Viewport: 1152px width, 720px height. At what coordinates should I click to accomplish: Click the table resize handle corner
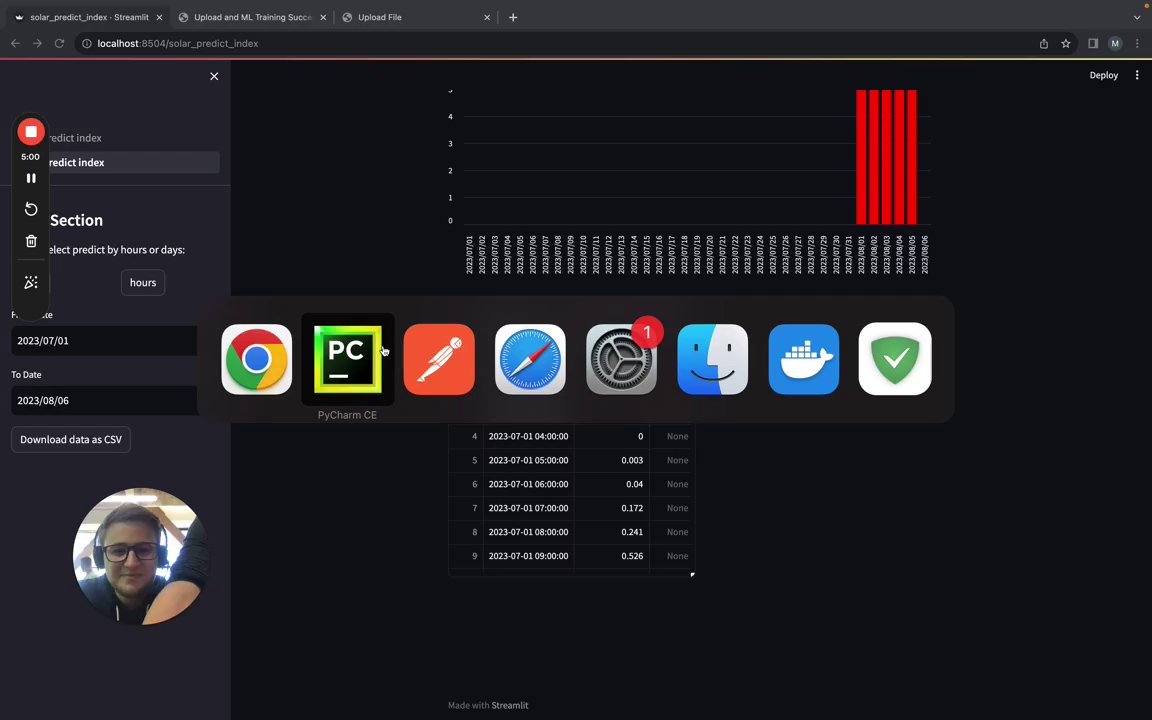coord(692,575)
